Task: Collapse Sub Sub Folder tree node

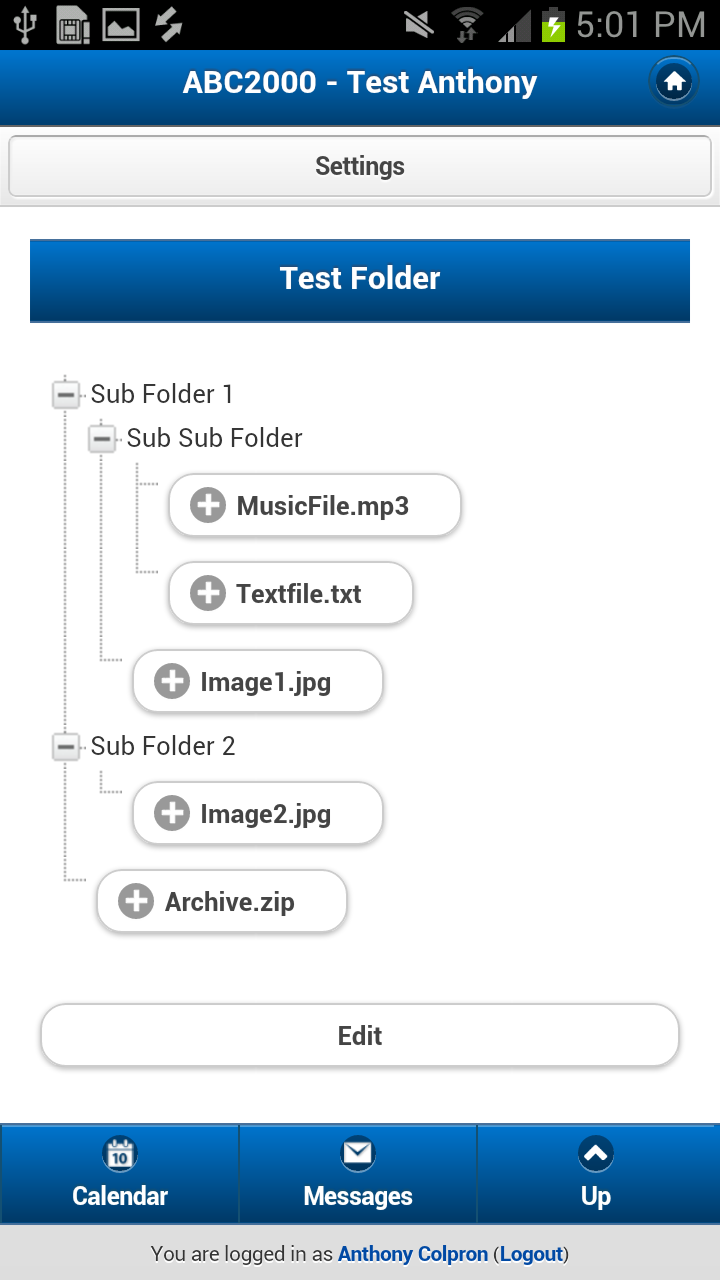Action: (102, 438)
